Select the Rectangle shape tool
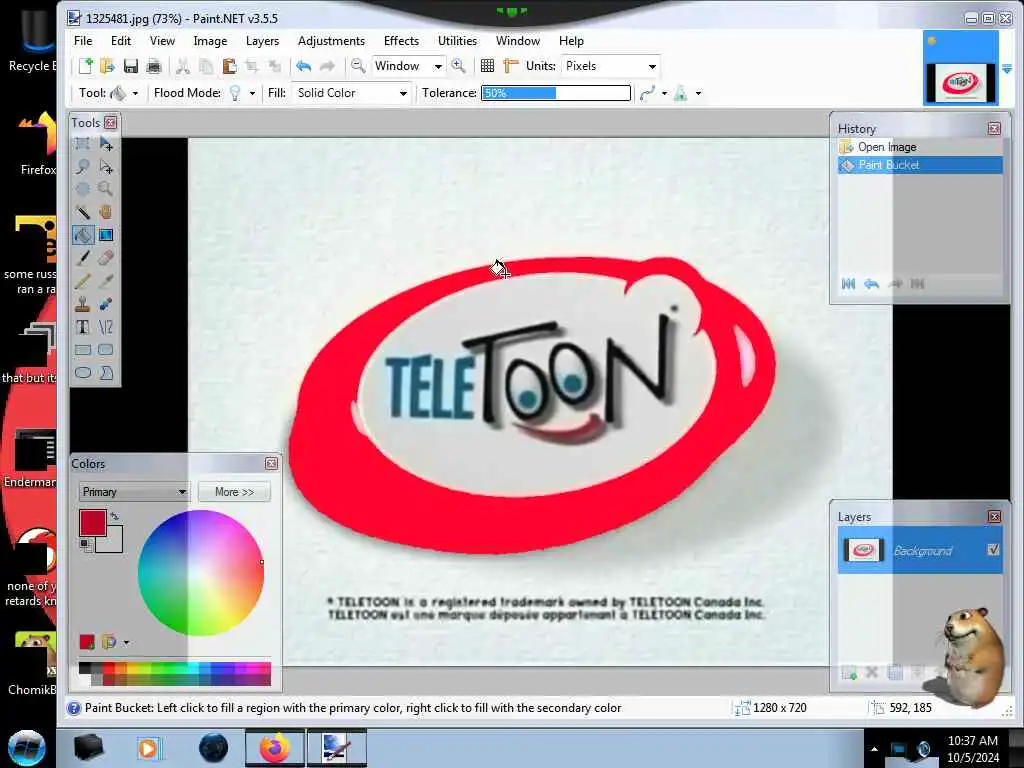 83,350
